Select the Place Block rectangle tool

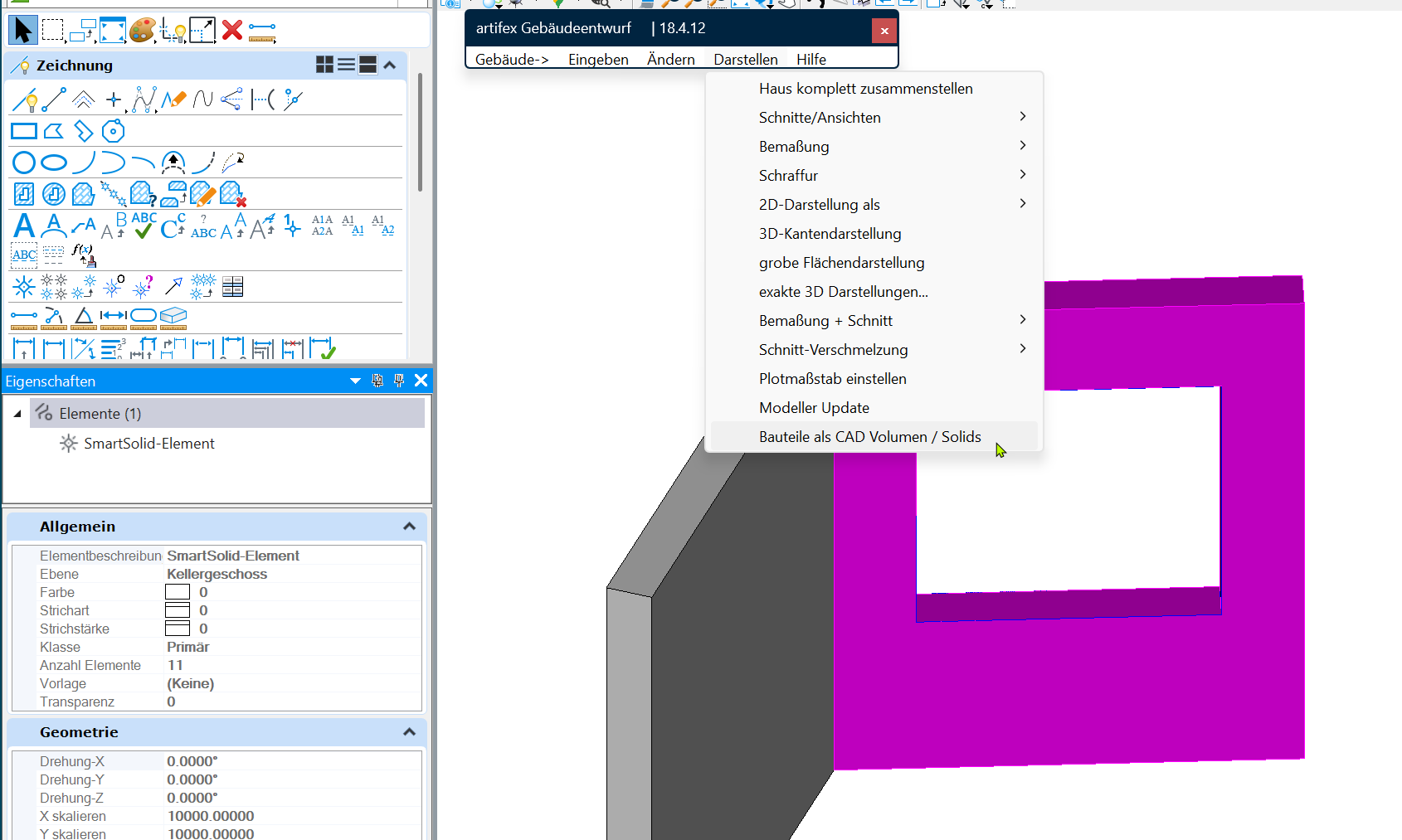(23, 131)
